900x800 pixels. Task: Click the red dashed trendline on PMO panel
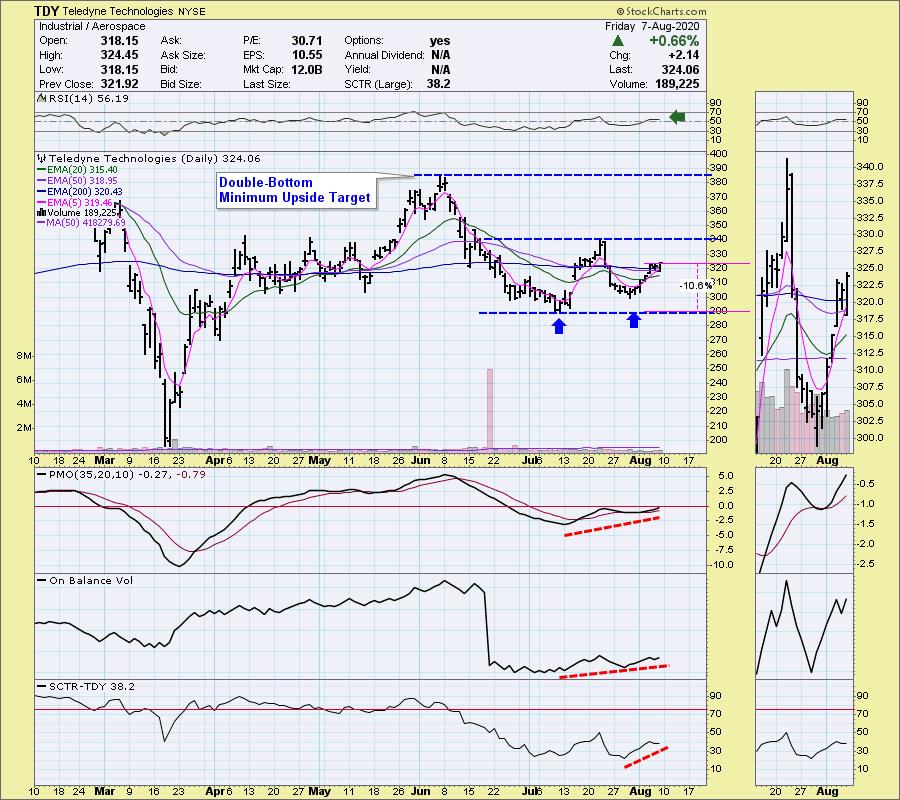coord(610,526)
